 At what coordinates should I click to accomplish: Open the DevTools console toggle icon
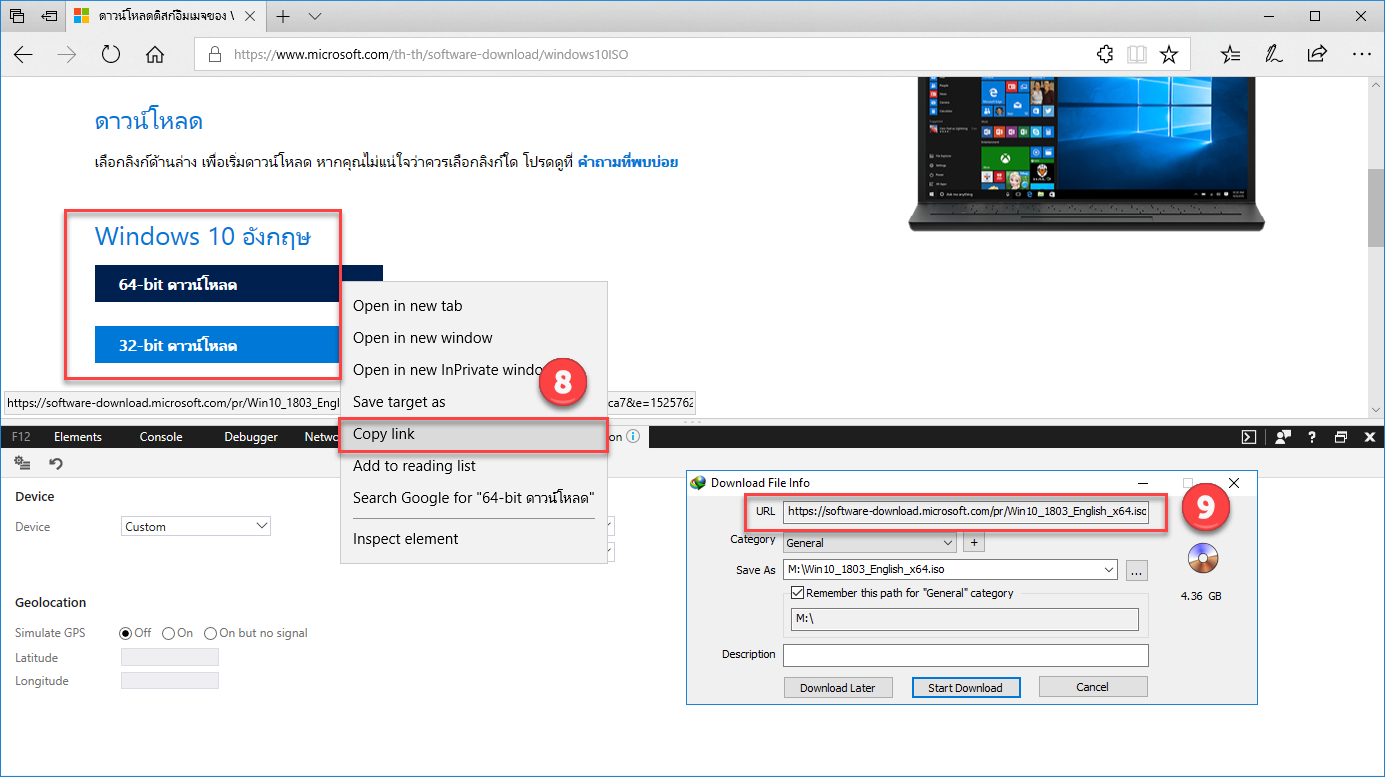1249,437
